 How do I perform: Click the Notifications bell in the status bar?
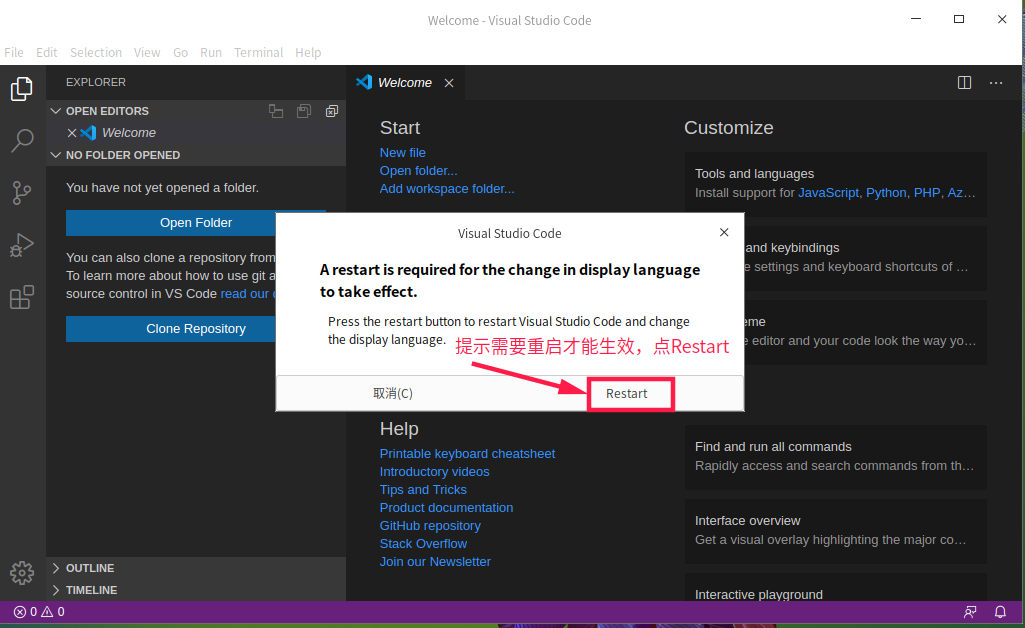1000,611
